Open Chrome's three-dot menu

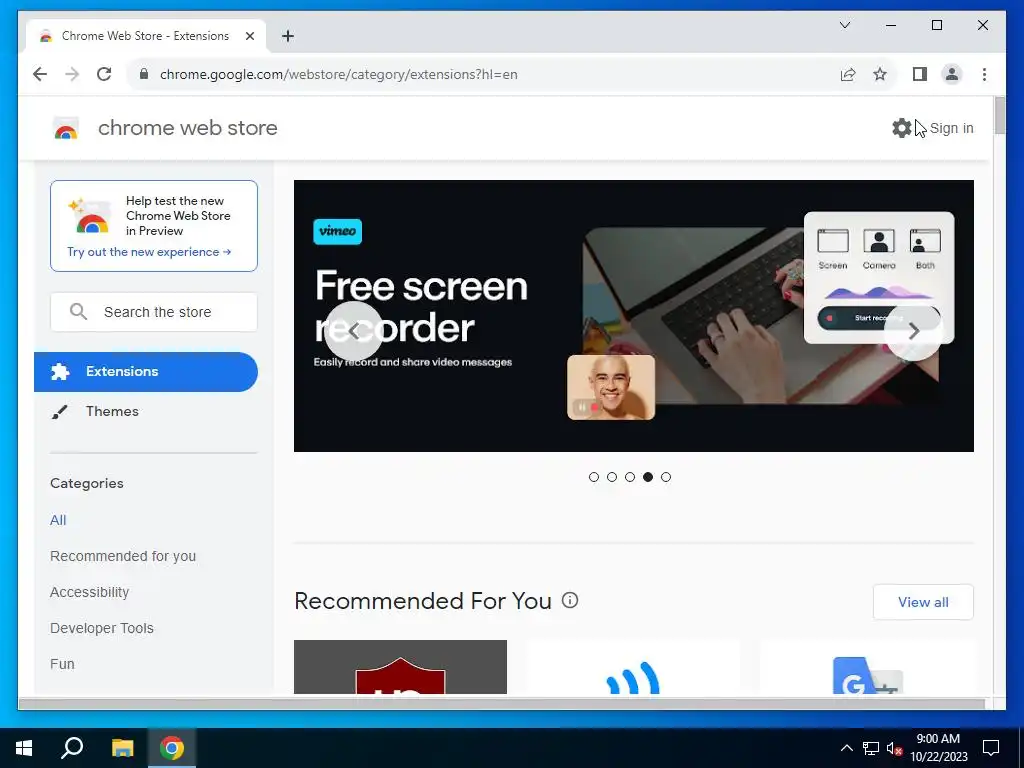[x=984, y=74]
